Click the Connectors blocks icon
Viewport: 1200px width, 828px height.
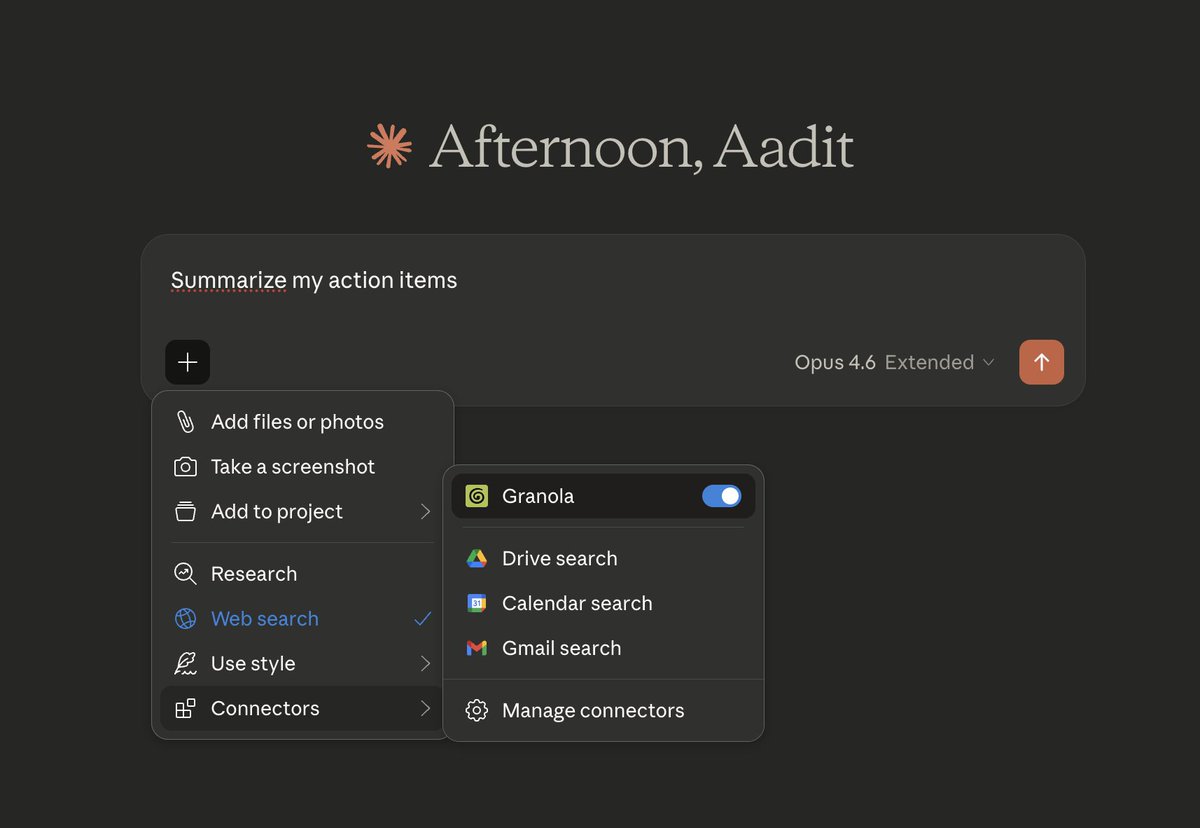185,709
